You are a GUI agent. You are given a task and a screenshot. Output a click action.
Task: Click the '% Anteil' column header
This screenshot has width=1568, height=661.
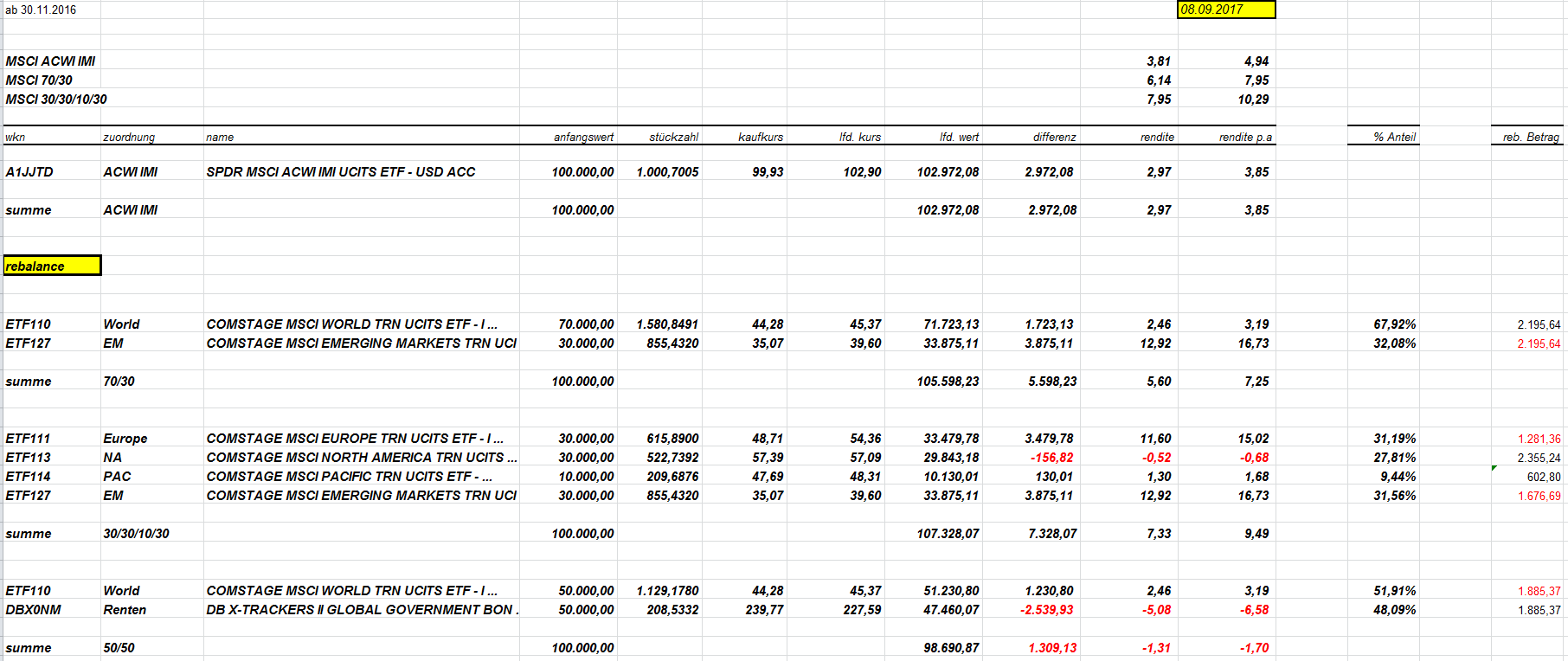(x=1383, y=137)
